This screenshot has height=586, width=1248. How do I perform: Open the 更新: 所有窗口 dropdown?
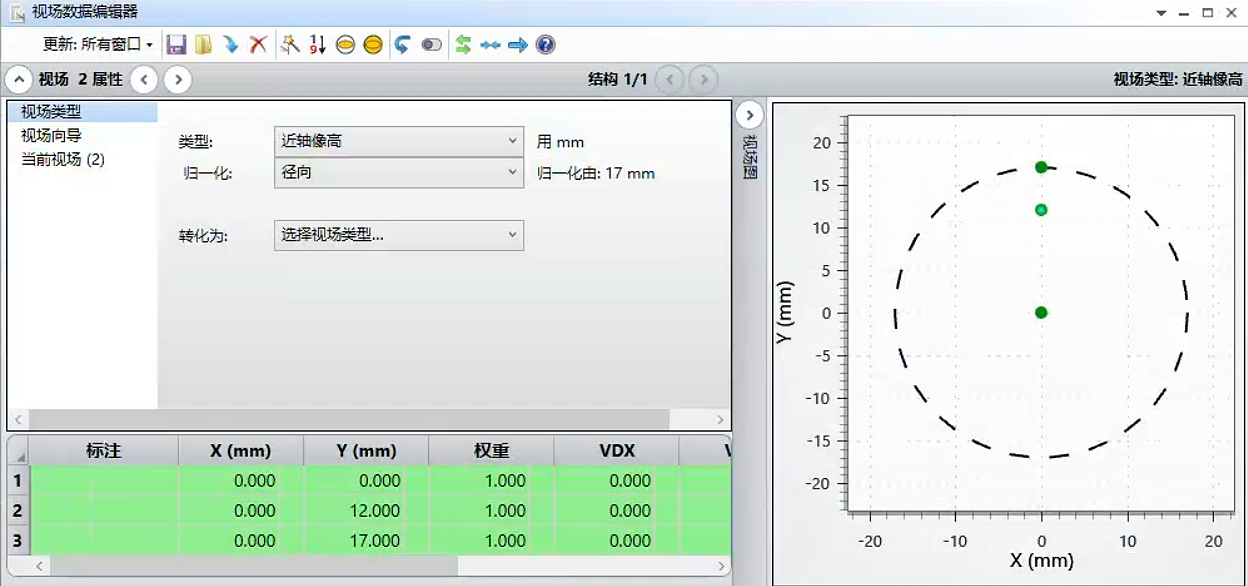[98, 45]
